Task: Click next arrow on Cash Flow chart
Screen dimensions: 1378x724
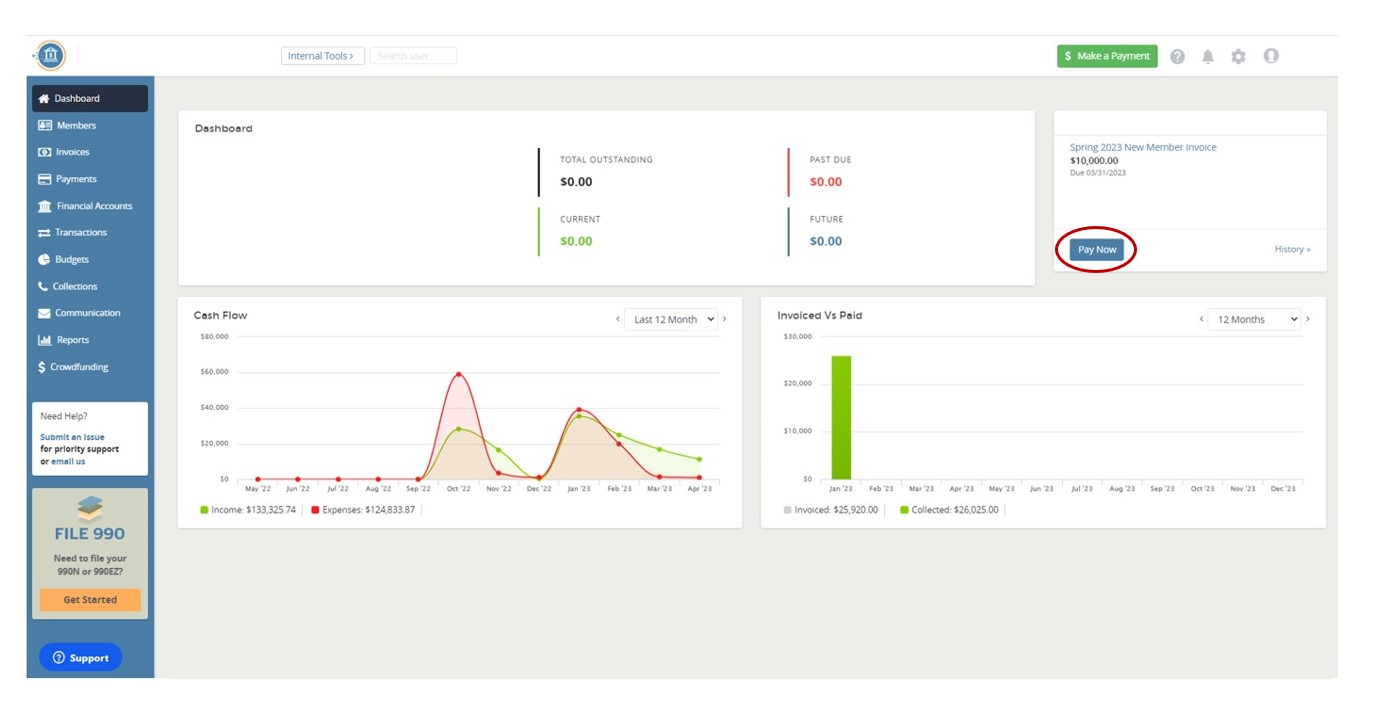Action: point(724,319)
